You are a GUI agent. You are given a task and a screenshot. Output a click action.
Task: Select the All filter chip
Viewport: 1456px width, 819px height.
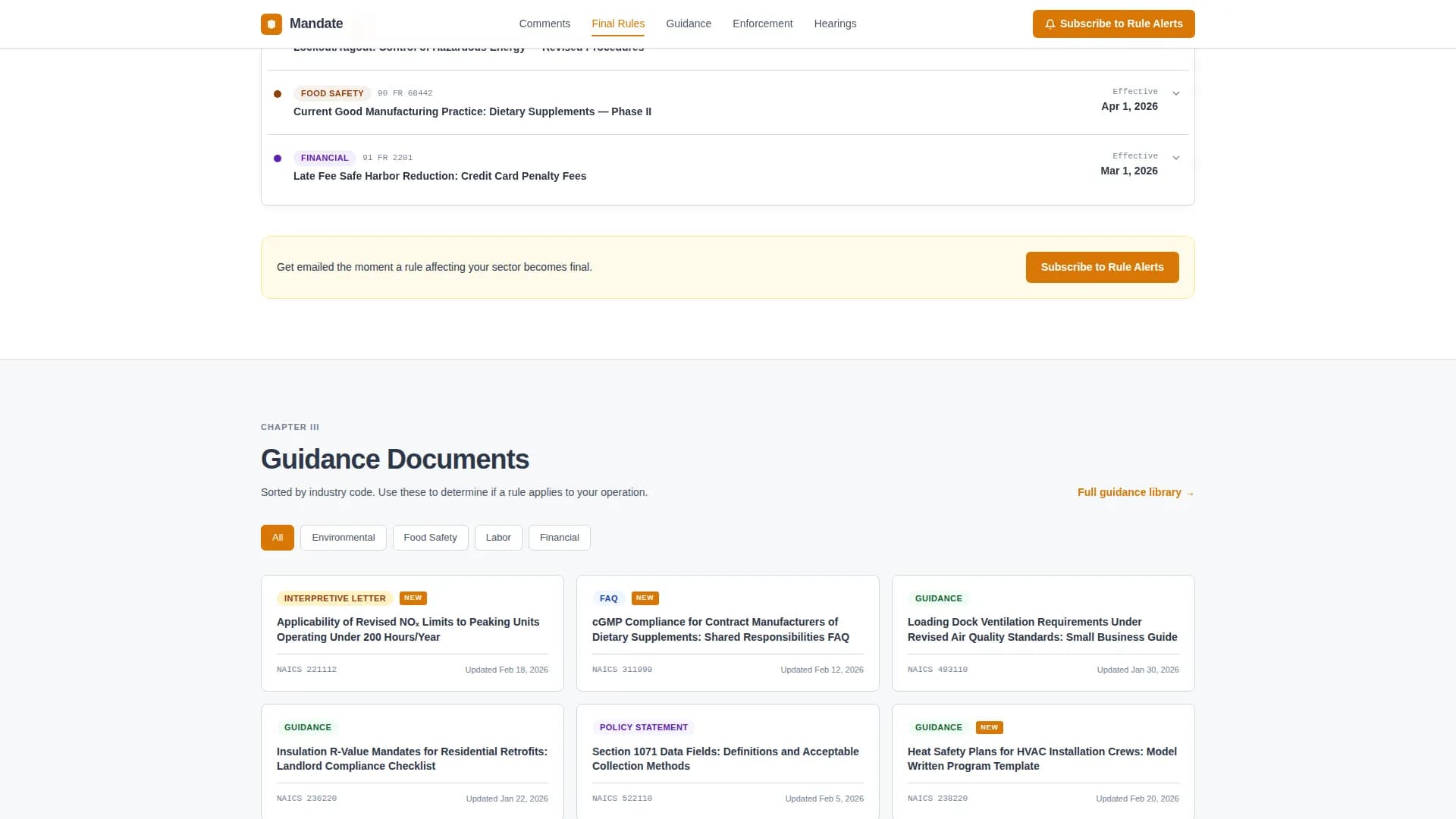tap(278, 538)
